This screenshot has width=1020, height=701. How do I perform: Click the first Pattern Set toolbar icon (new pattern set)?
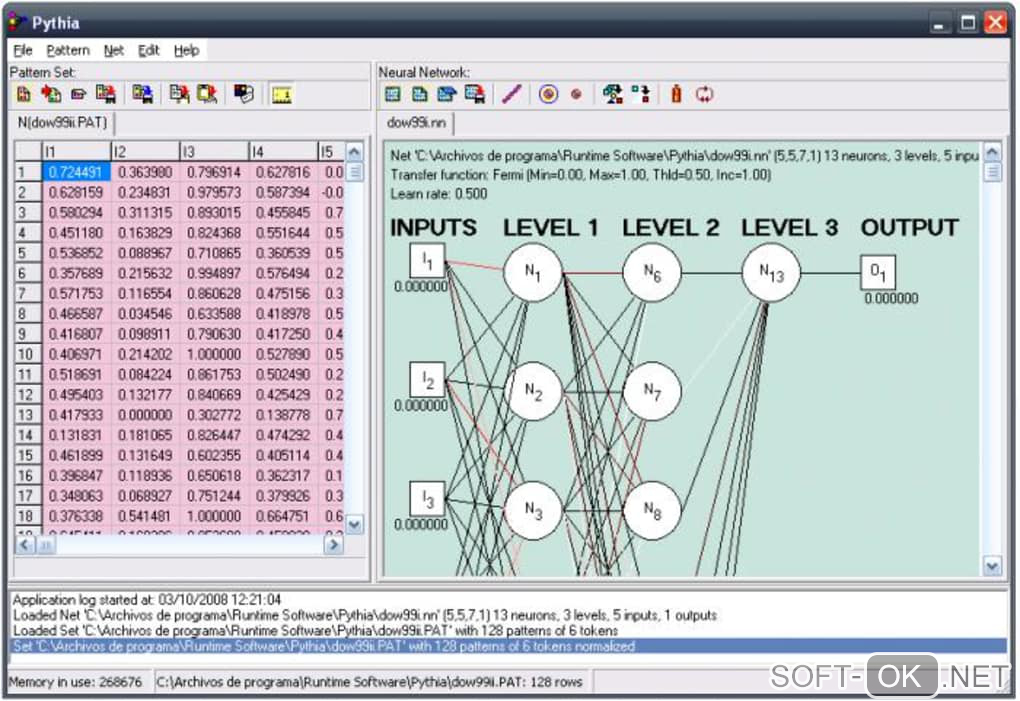pos(24,95)
